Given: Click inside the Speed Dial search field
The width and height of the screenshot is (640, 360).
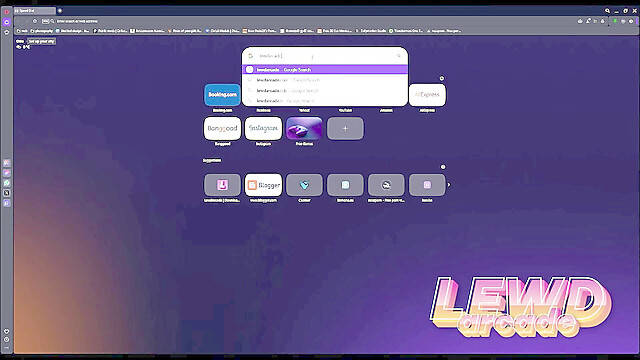Looking at the screenshot, I should pos(325,56).
